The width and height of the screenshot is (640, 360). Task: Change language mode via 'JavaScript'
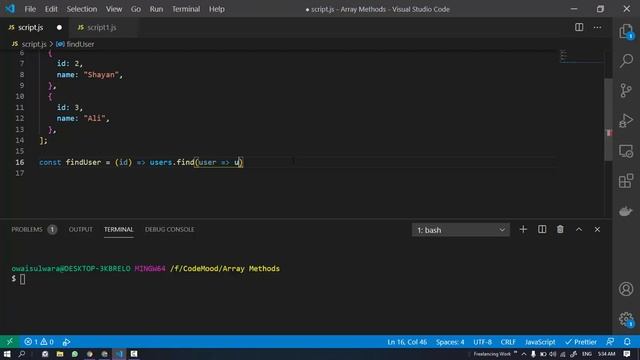(x=540, y=342)
